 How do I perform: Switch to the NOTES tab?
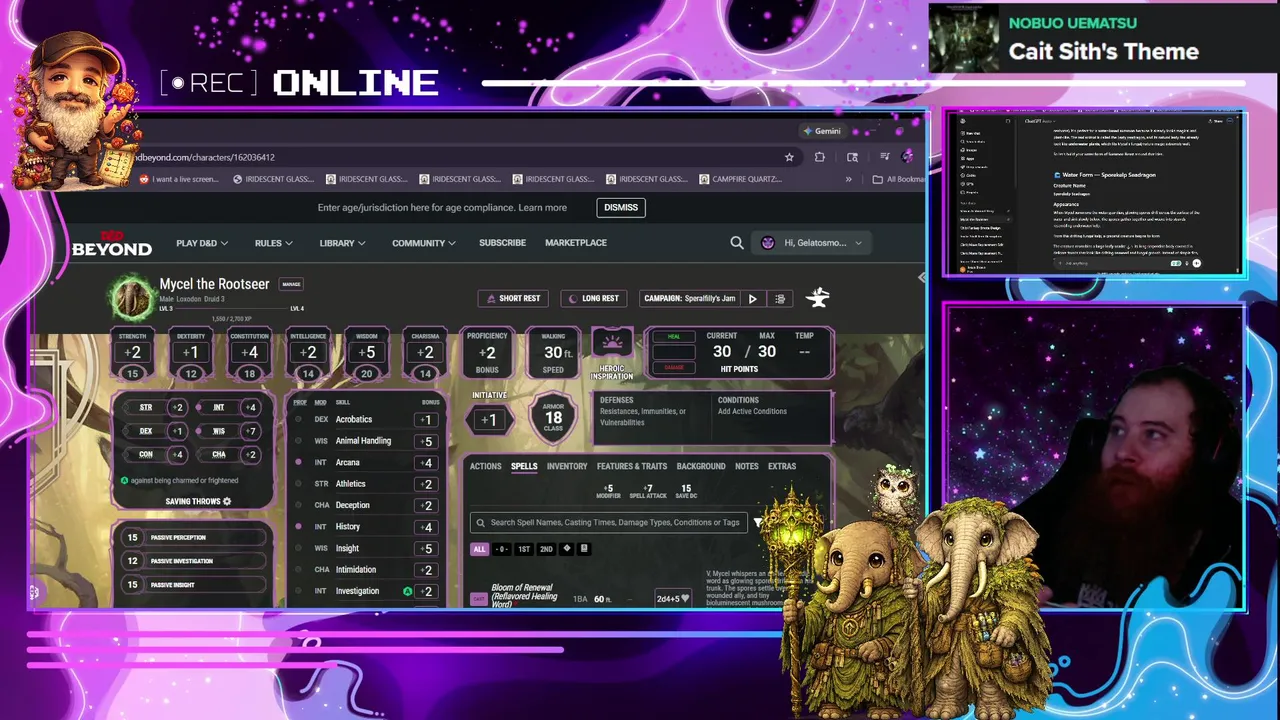[746, 466]
